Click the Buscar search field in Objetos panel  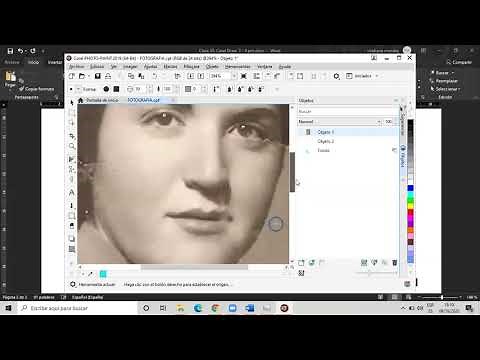coord(348,111)
